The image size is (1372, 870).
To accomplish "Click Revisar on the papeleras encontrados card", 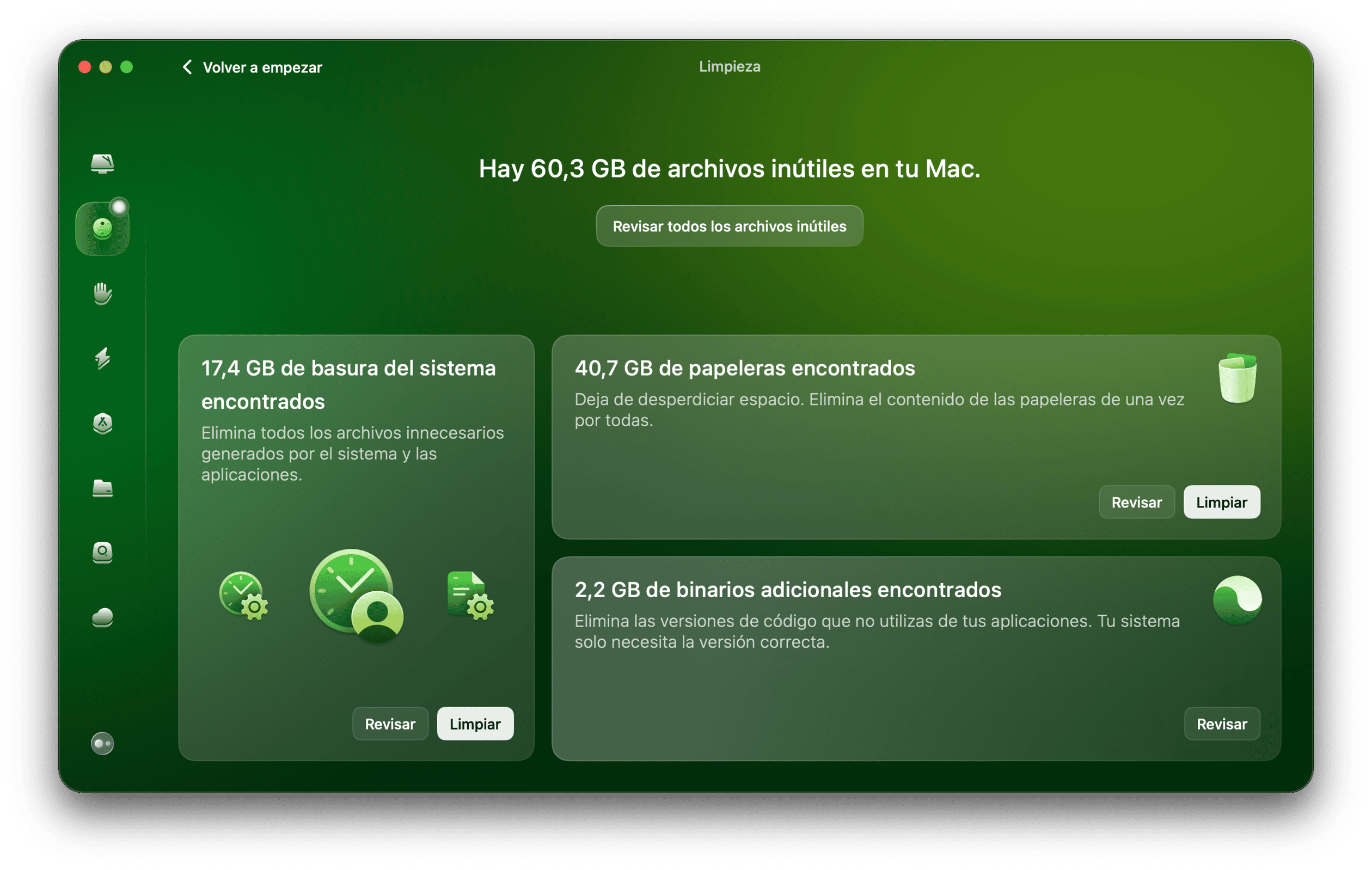I will coord(1137,502).
